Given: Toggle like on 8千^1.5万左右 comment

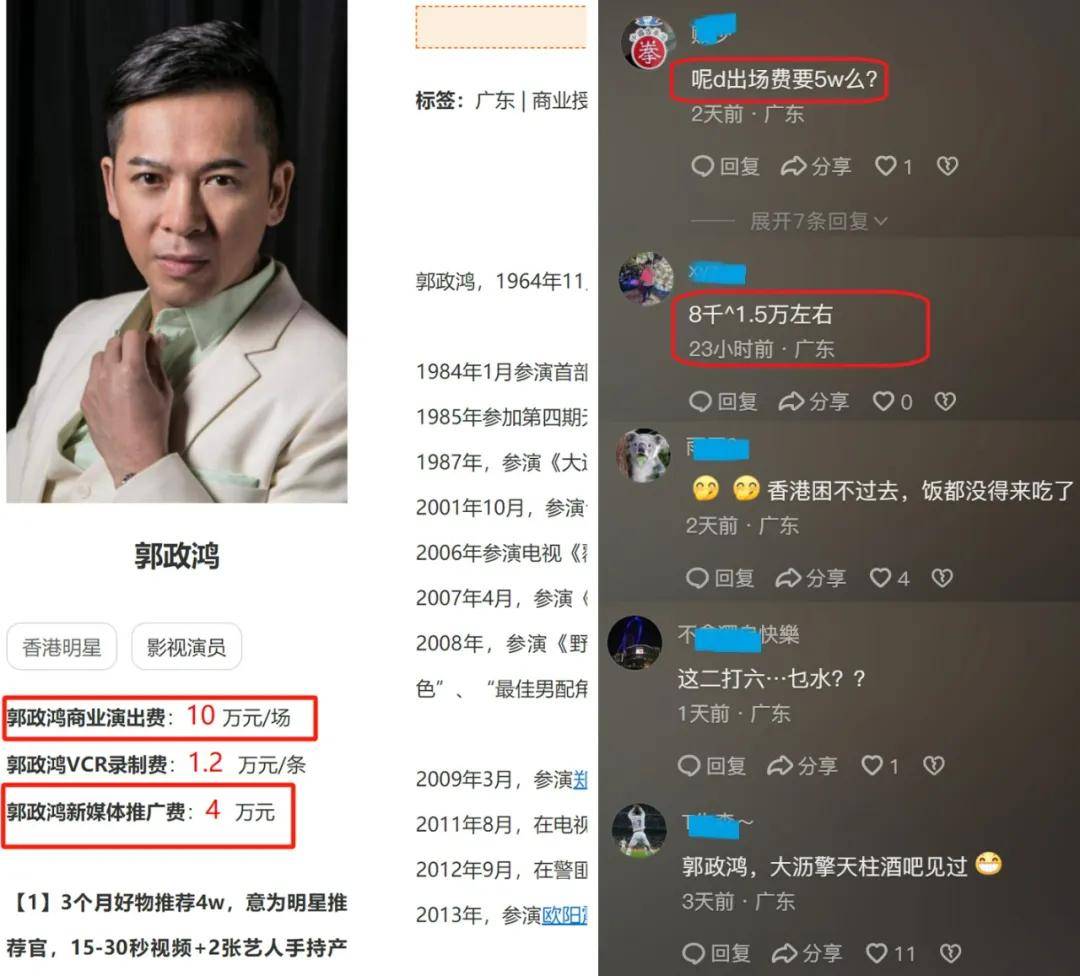Looking at the screenshot, I should (892, 402).
